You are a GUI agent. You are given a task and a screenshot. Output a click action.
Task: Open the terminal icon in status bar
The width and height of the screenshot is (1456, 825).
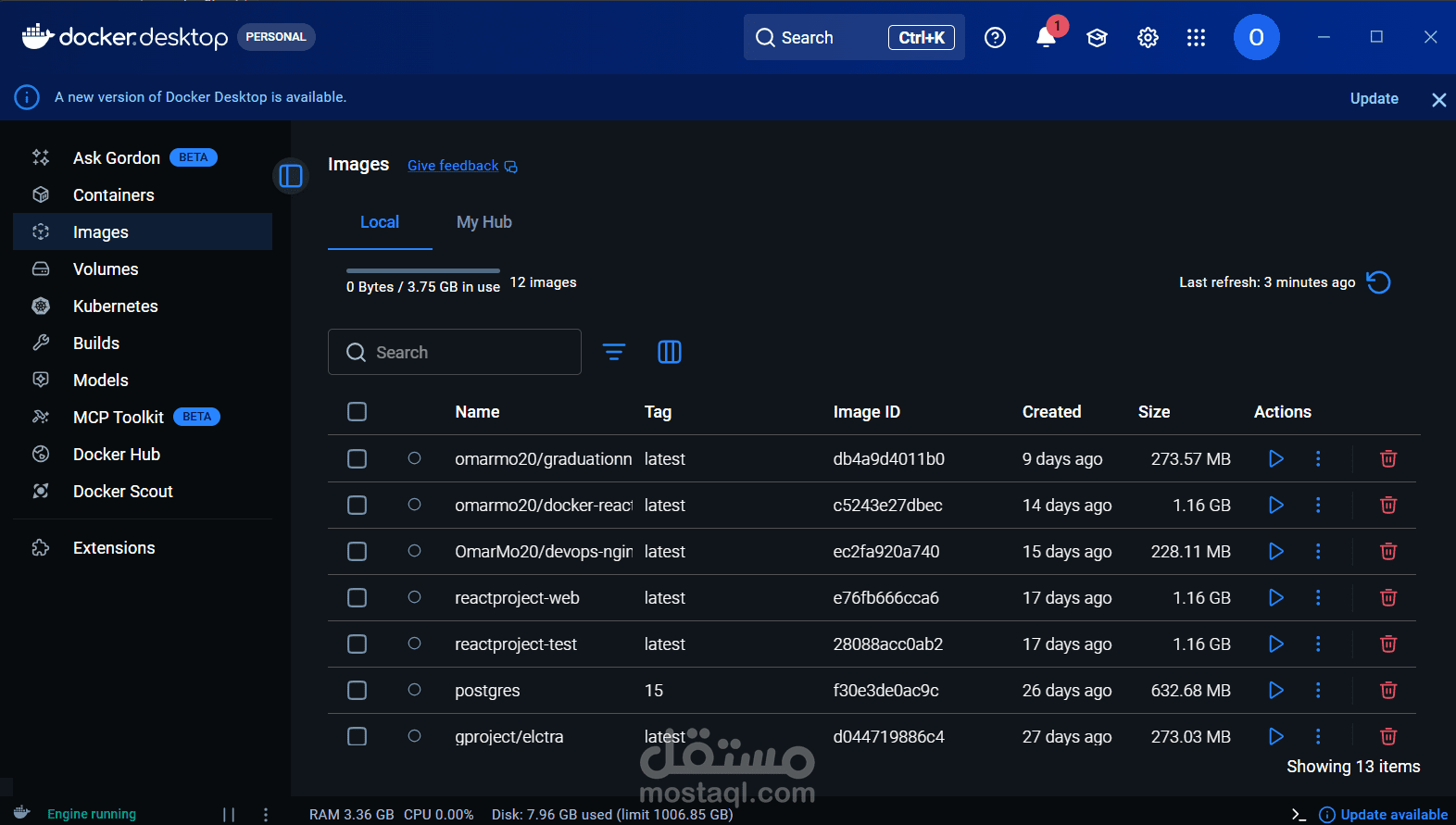1299,815
